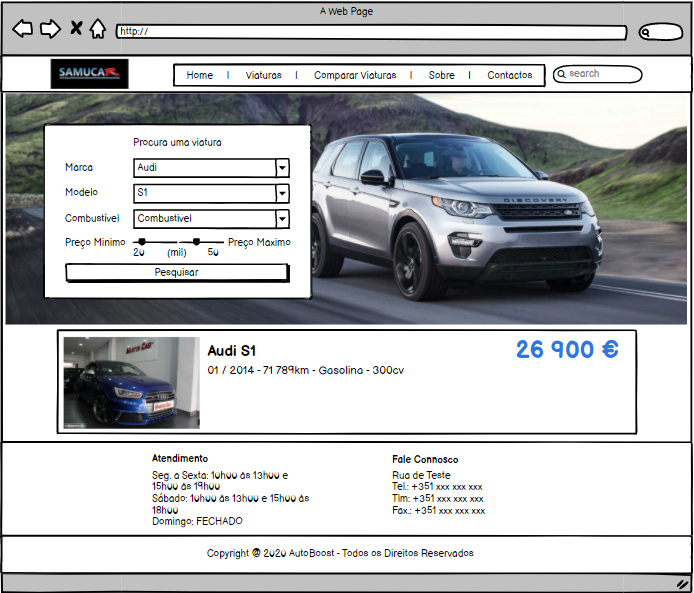Click the minimum price slider handle
Image resolution: width=694 pixels, height=593 pixels.
coord(142,241)
